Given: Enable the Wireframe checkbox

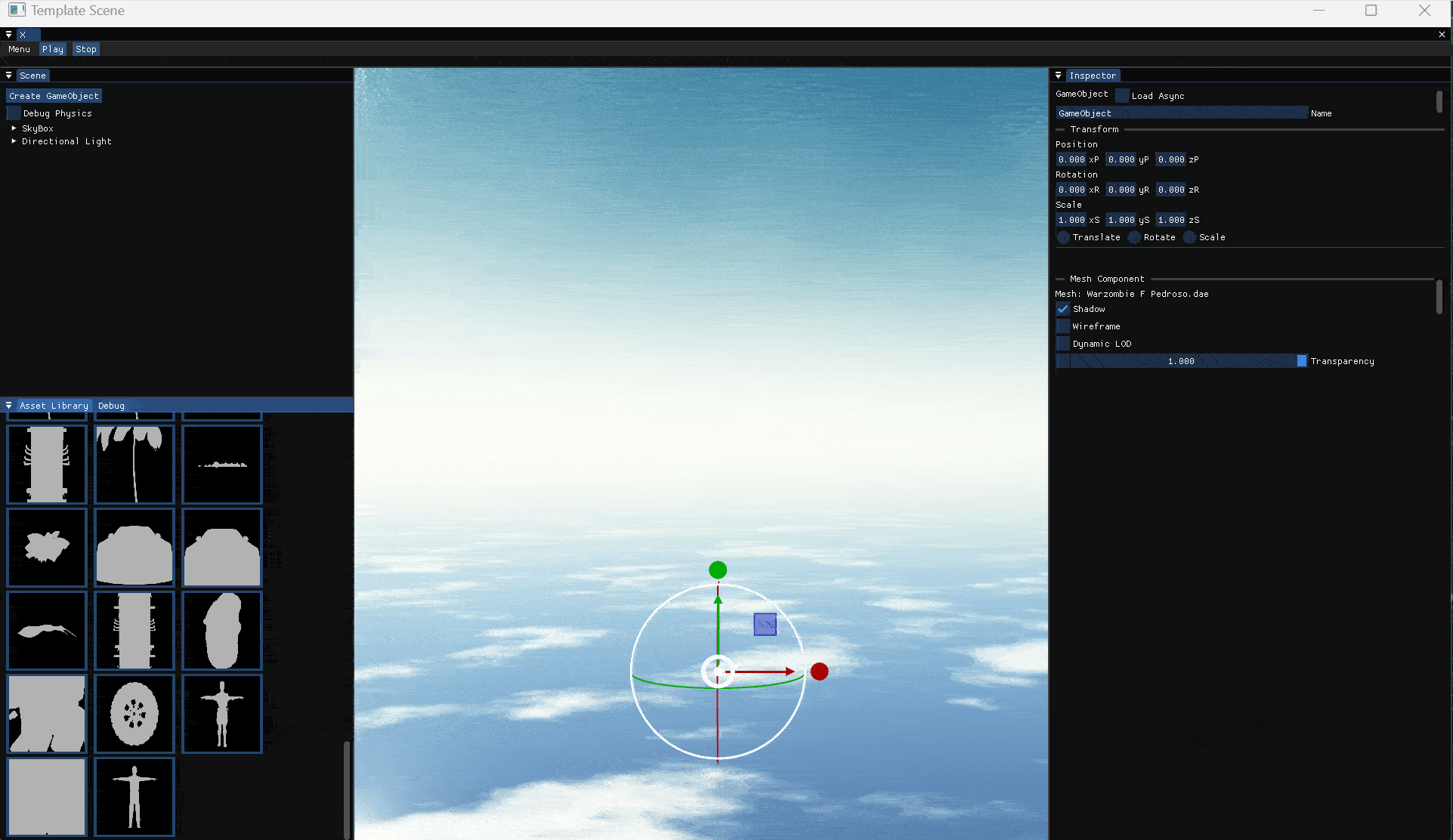Looking at the screenshot, I should click(1063, 326).
